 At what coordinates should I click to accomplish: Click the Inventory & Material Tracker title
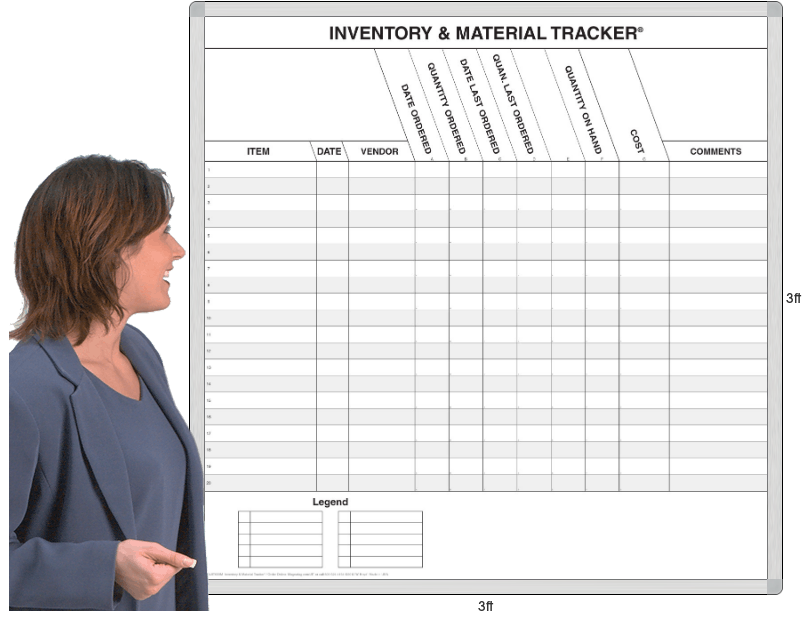click(x=486, y=33)
